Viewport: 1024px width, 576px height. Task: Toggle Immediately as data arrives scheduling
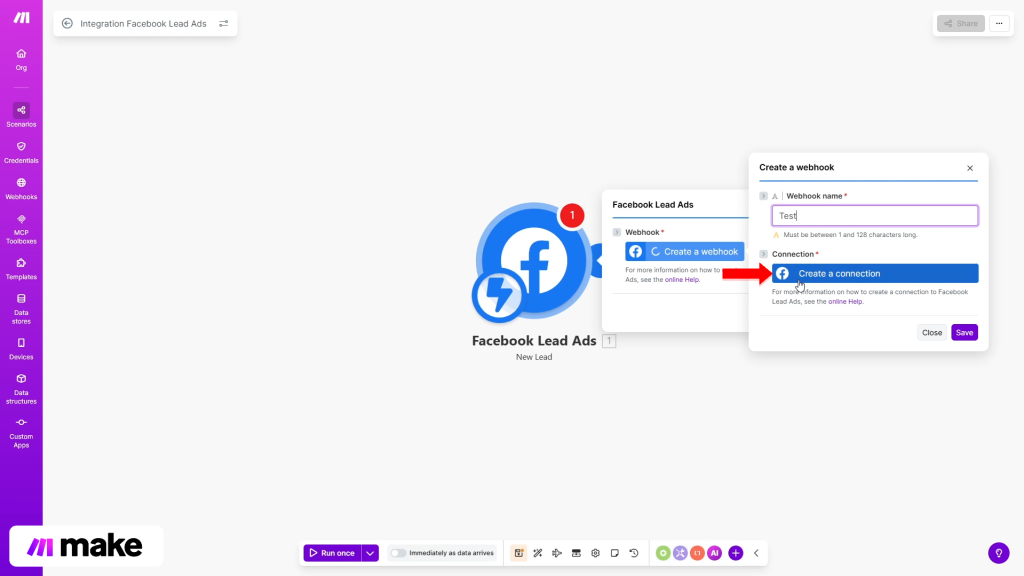pyautogui.click(x=398, y=553)
